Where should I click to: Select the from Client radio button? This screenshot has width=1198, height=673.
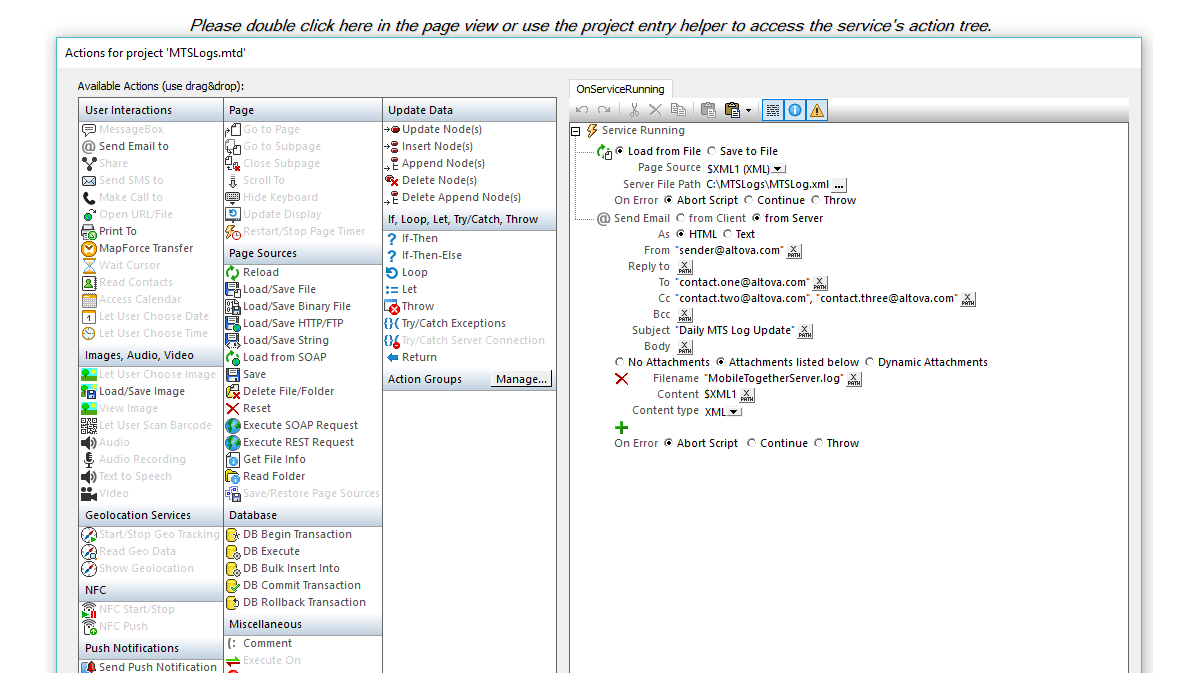(680, 218)
